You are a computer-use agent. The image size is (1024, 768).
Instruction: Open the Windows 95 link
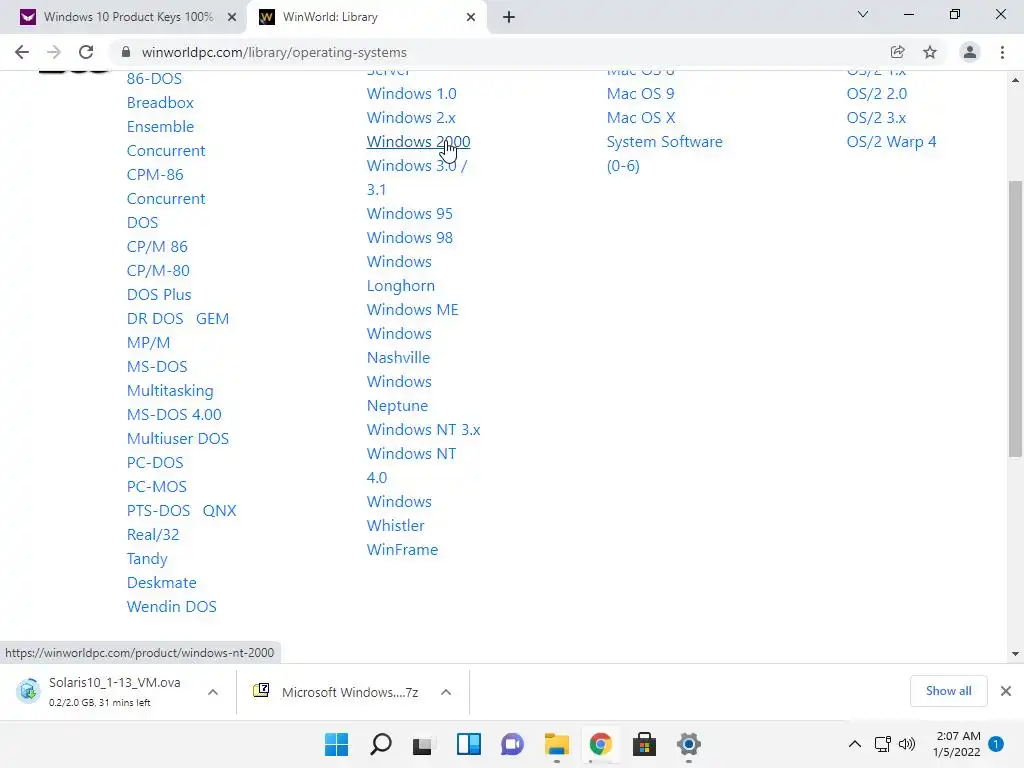409,214
